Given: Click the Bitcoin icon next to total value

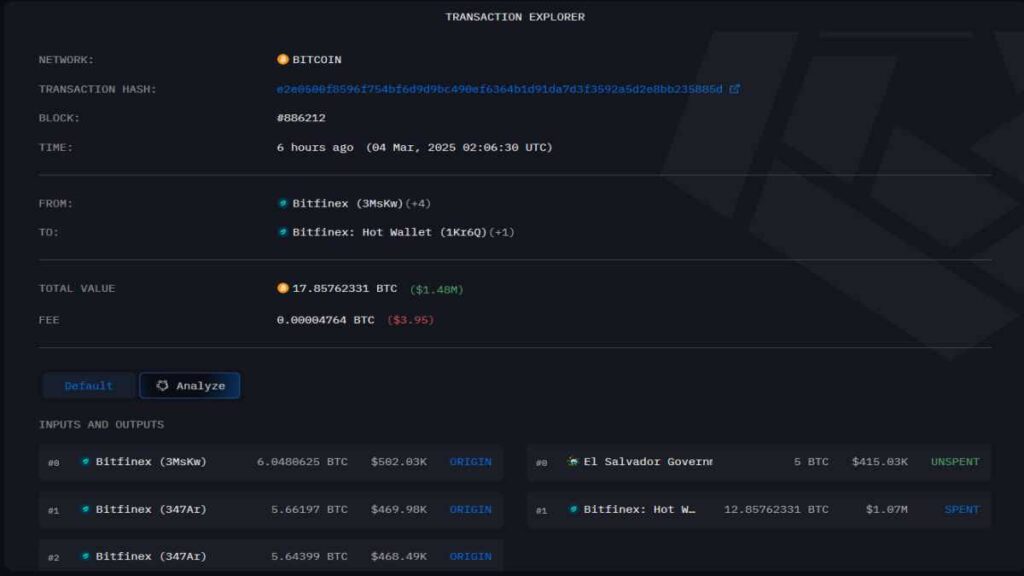Looking at the screenshot, I should pos(283,288).
